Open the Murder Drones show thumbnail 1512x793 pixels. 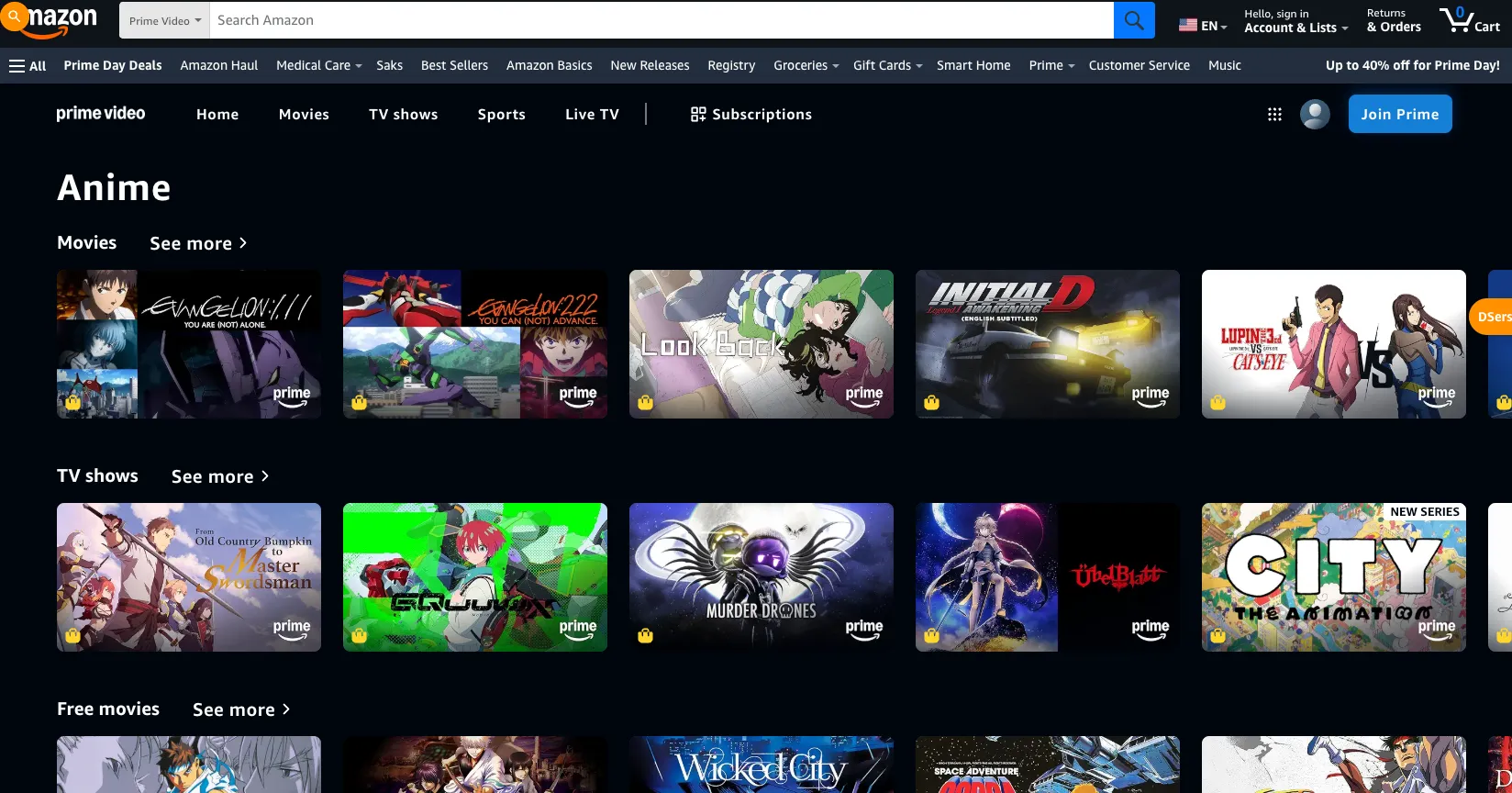pos(762,577)
